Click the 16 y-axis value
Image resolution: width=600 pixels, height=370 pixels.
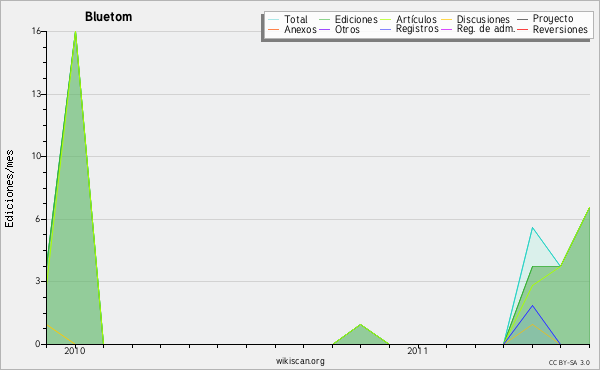[36, 31]
